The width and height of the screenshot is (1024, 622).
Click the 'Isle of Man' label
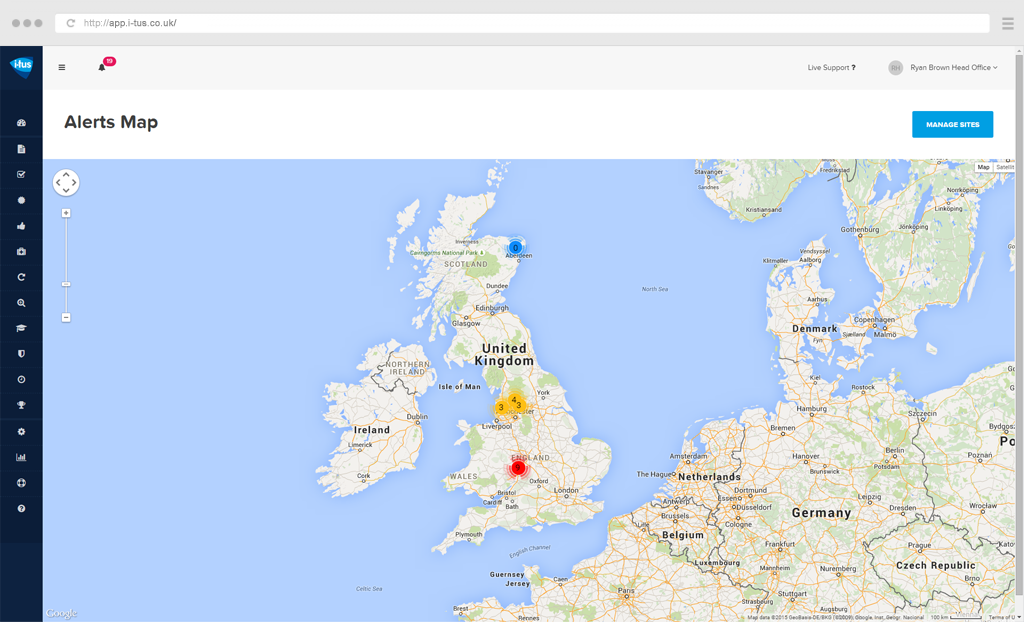459,387
